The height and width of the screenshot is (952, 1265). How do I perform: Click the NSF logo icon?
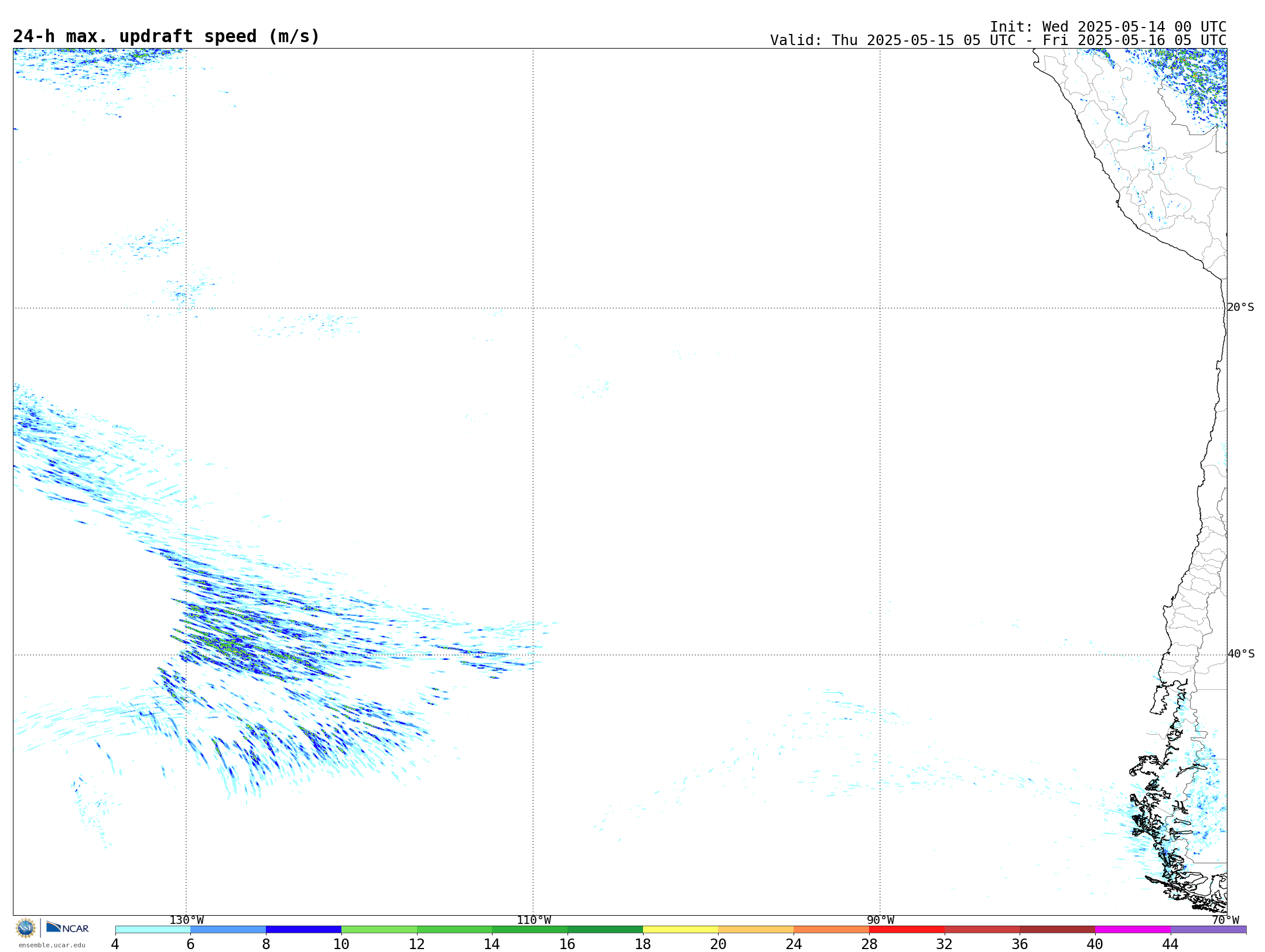26,928
